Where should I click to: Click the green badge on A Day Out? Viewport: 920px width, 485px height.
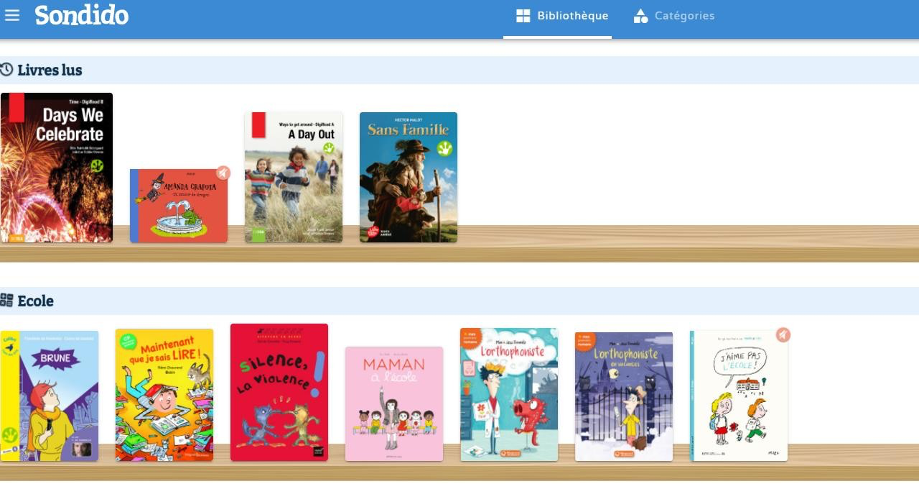coord(329,148)
